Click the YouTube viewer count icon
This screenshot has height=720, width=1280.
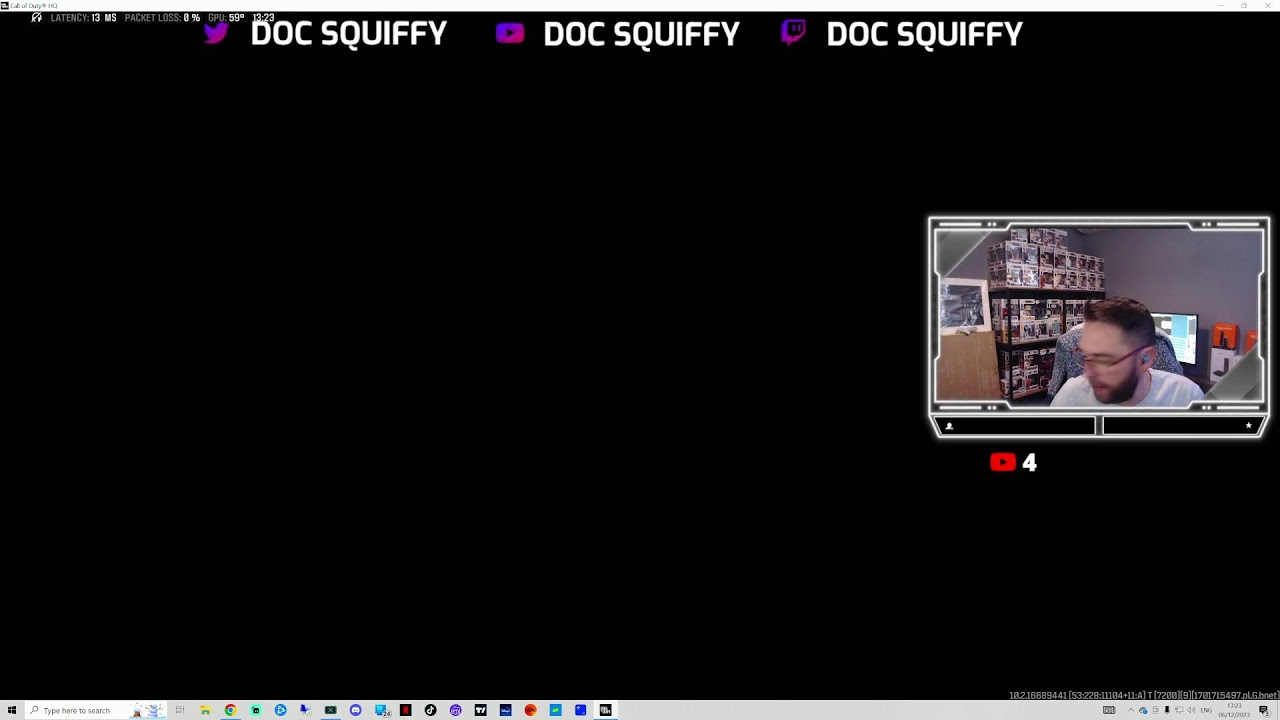coord(1003,462)
